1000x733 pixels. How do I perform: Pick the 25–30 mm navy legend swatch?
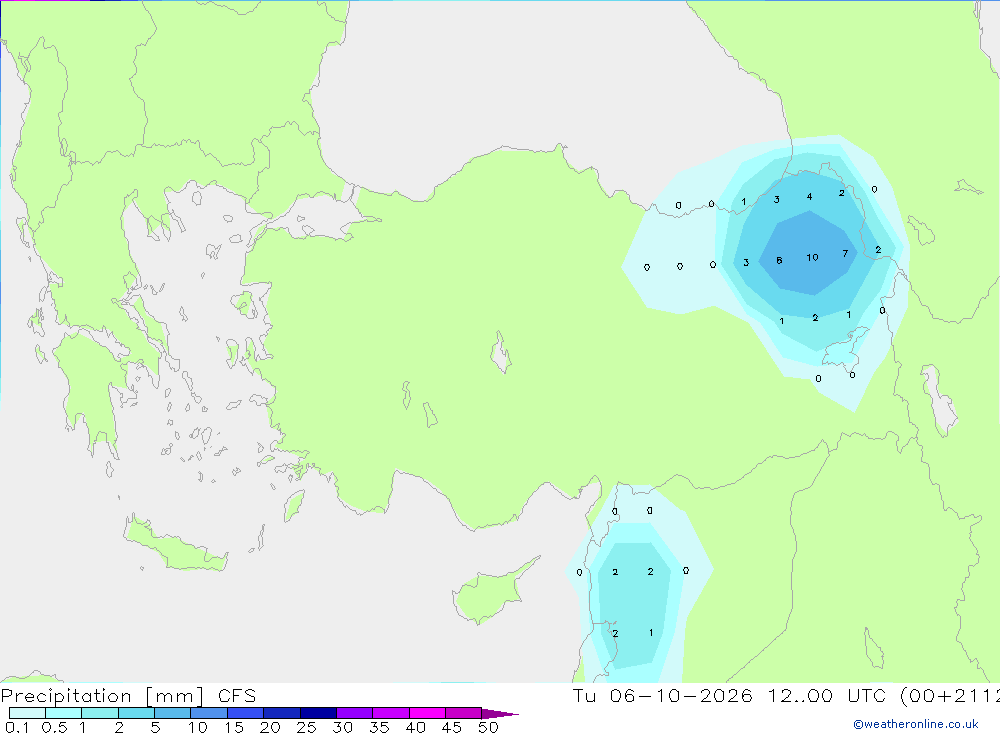click(318, 713)
